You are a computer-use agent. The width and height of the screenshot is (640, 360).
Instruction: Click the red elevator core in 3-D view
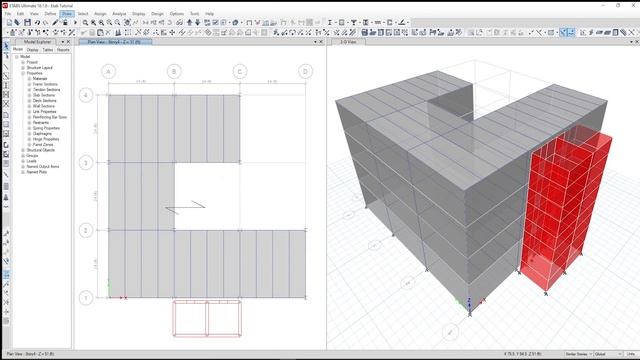pyautogui.click(x=567, y=208)
